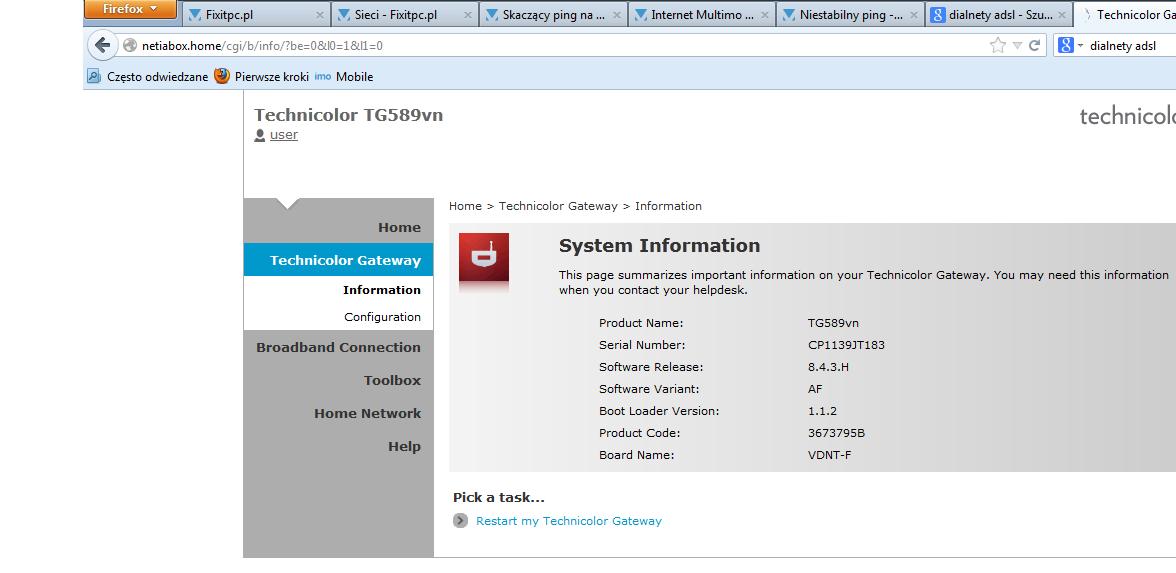Image resolution: width=1176 pixels, height=573 pixels.
Task: Reload page with the refresh icon
Action: pyautogui.click(x=1034, y=46)
